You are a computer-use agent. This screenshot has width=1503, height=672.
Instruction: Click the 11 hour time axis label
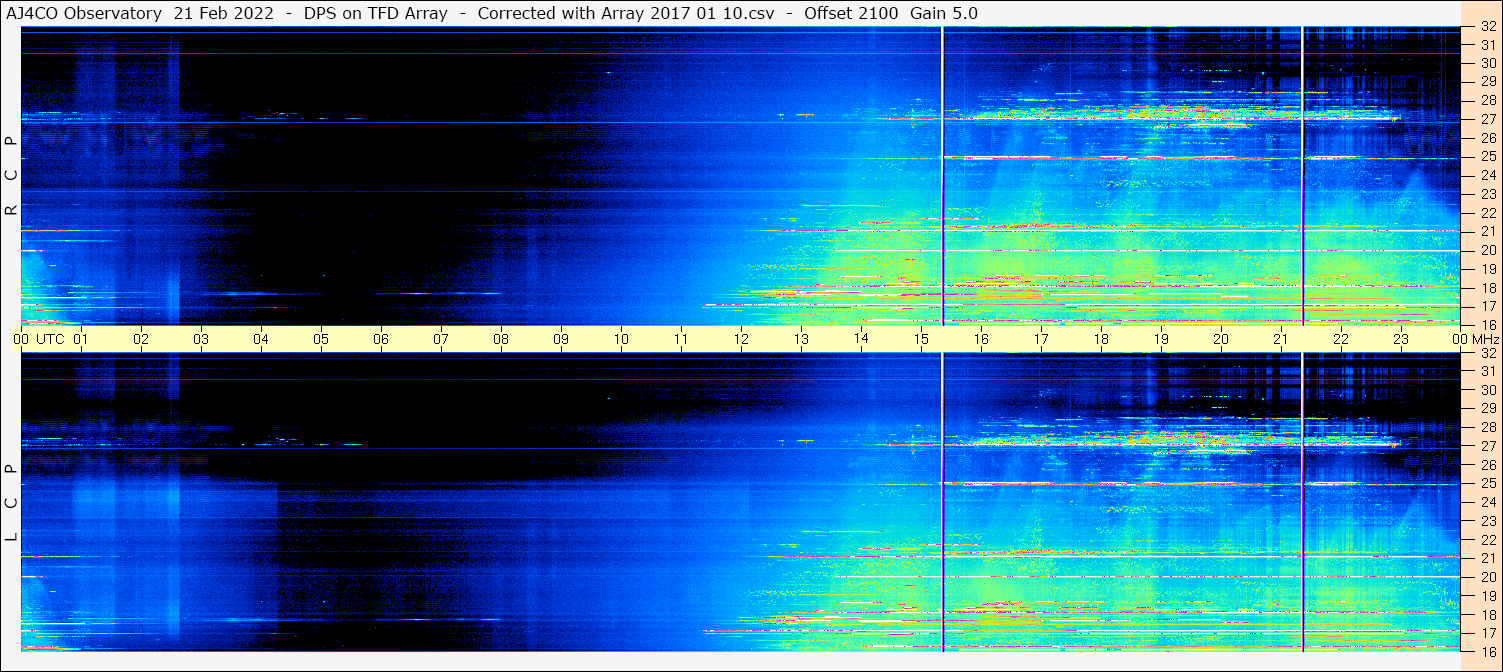(681, 339)
